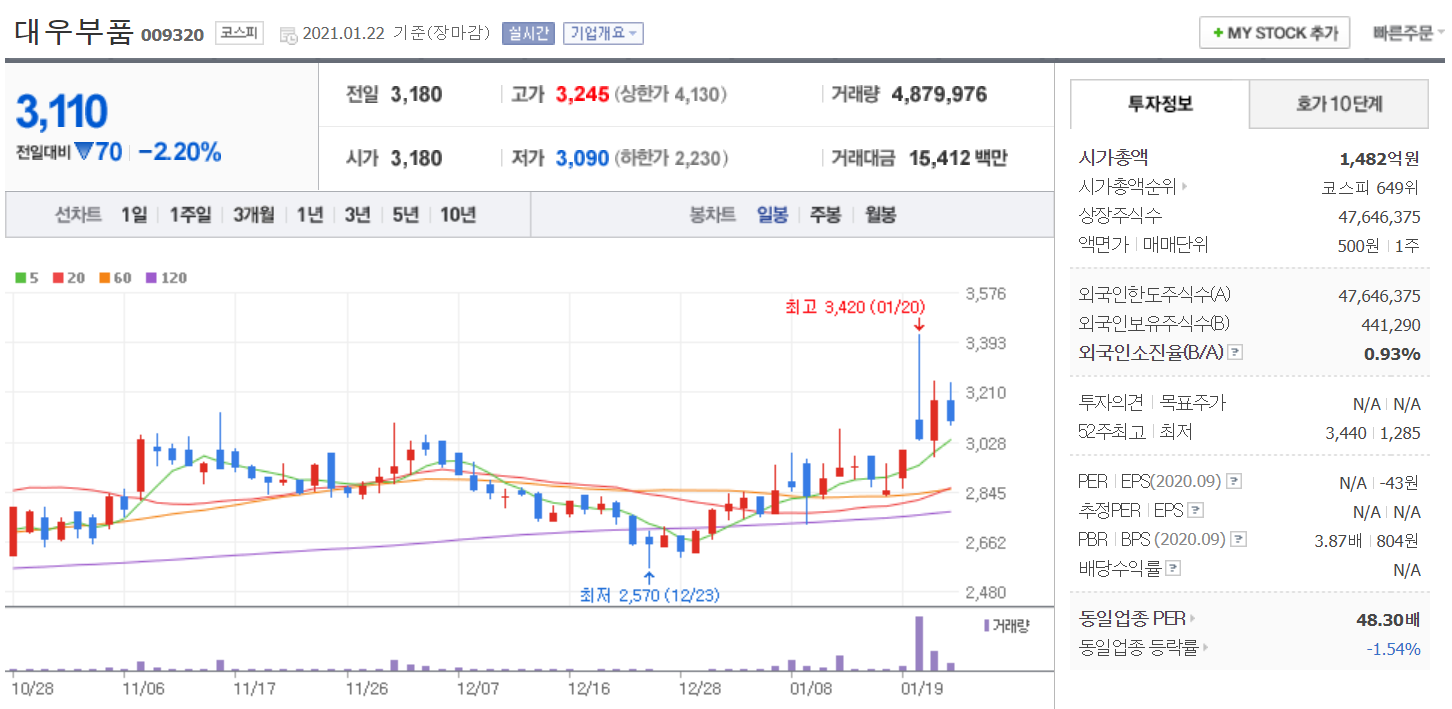Open the 동일업종 PER link
This screenshot has height=709, width=1452.
point(1137,619)
